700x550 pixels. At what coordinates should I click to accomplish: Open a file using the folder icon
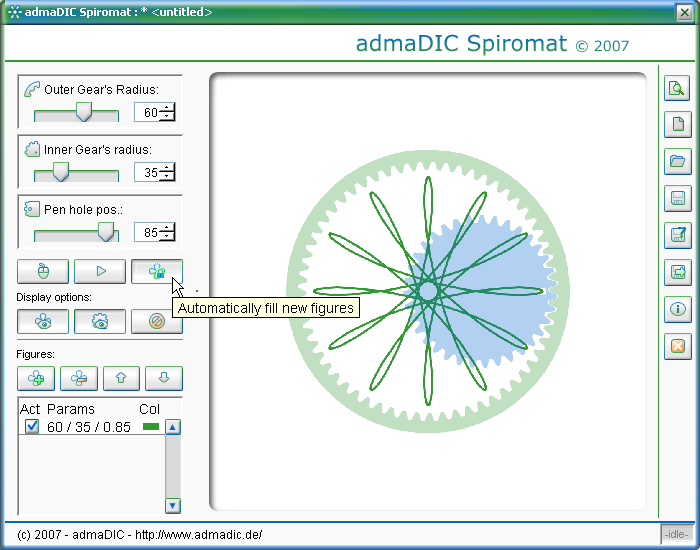coord(678,161)
